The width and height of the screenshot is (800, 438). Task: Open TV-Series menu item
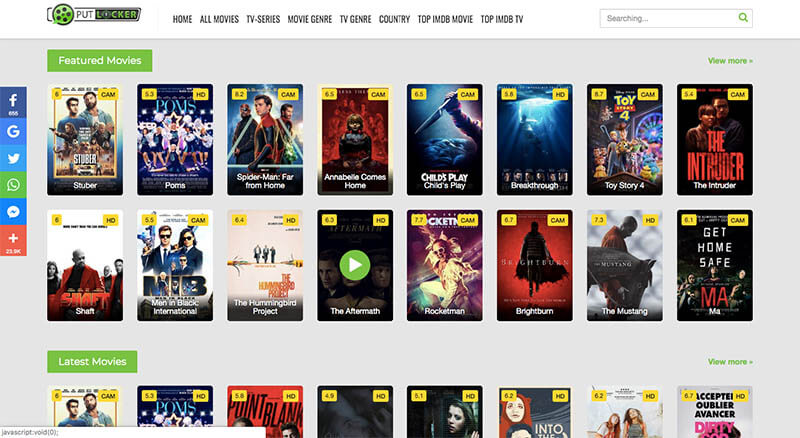(x=263, y=19)
